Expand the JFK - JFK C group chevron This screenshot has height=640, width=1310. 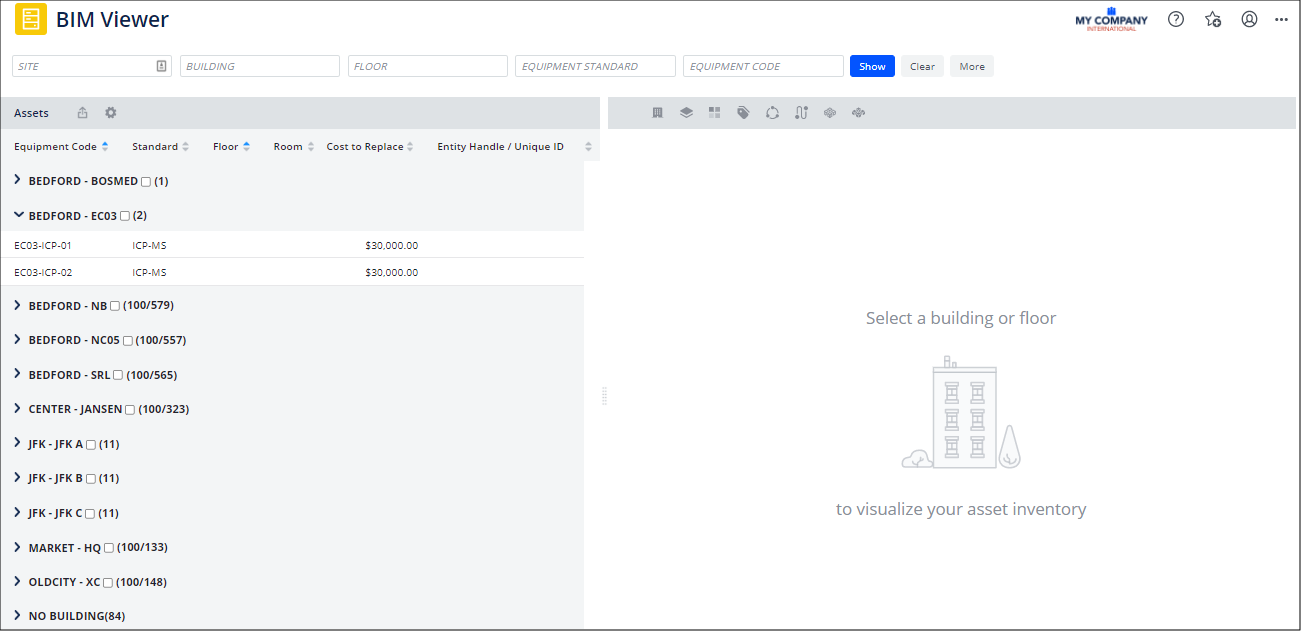(18, 512)
